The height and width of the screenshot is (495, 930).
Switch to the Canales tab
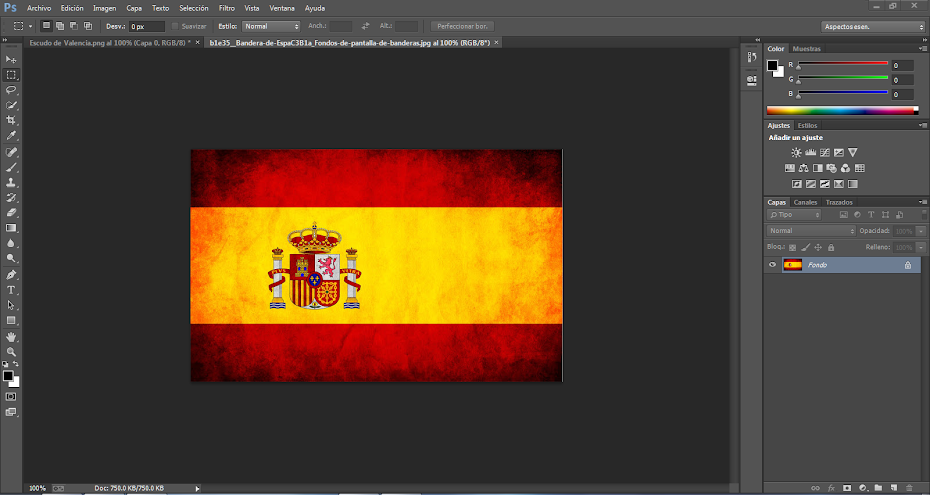click(805, 202)
